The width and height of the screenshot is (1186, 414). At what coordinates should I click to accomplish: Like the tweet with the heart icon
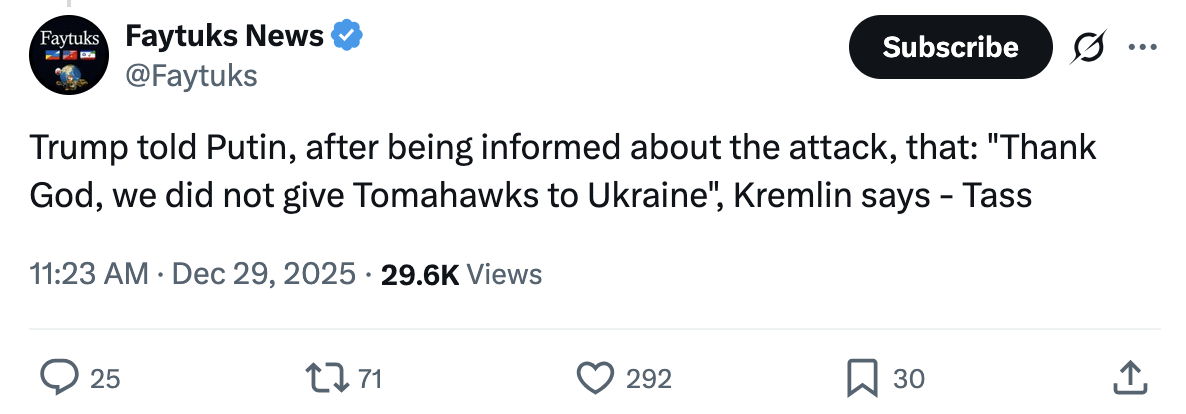pos(596,377)
